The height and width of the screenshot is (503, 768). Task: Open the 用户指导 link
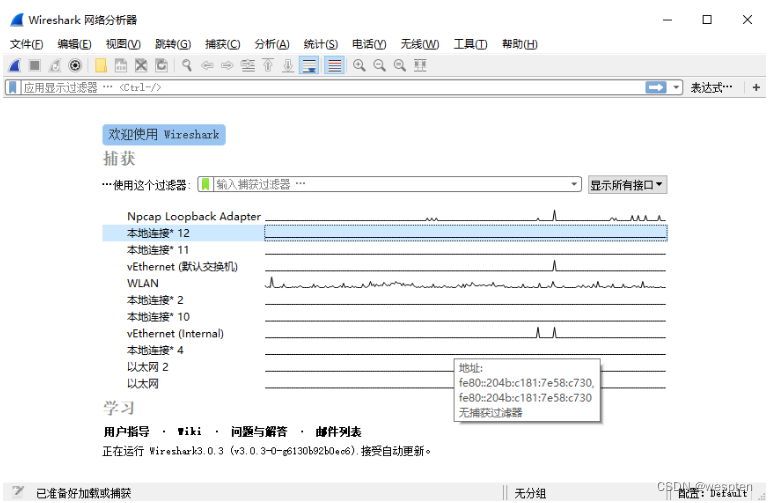pos(126,432)
